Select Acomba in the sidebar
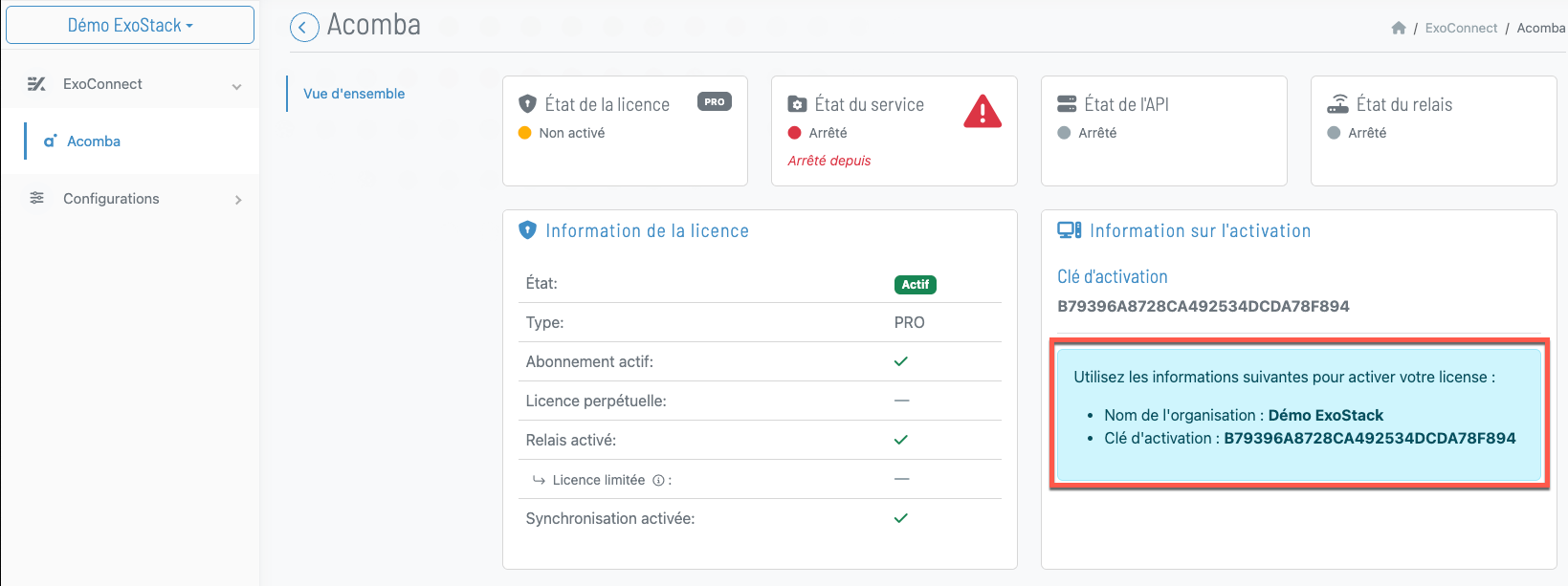 (x=94, y=141)
